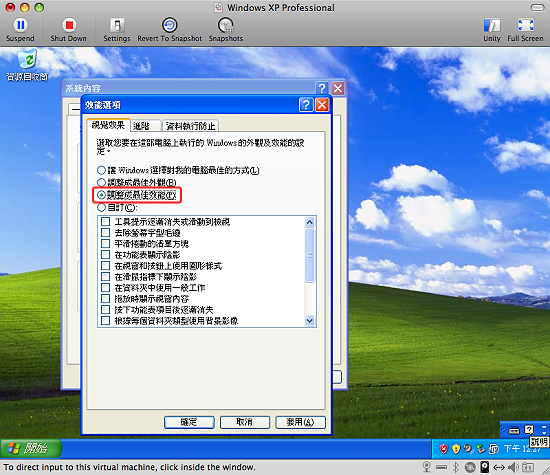Open the 進階 tab
Viewport: 550px width, 475px height.
[x=146, y=126]
